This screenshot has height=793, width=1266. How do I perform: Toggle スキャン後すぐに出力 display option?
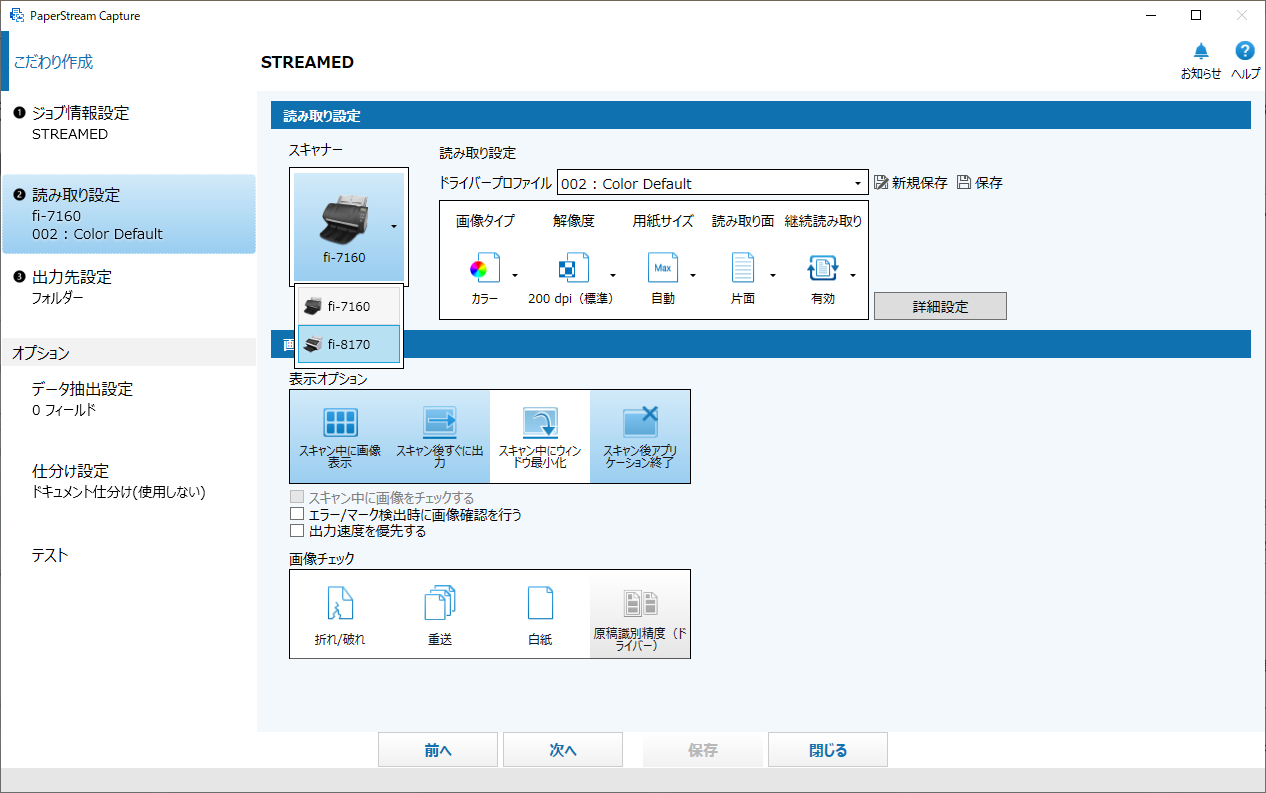pyautogui.click(x=440, y=437)
